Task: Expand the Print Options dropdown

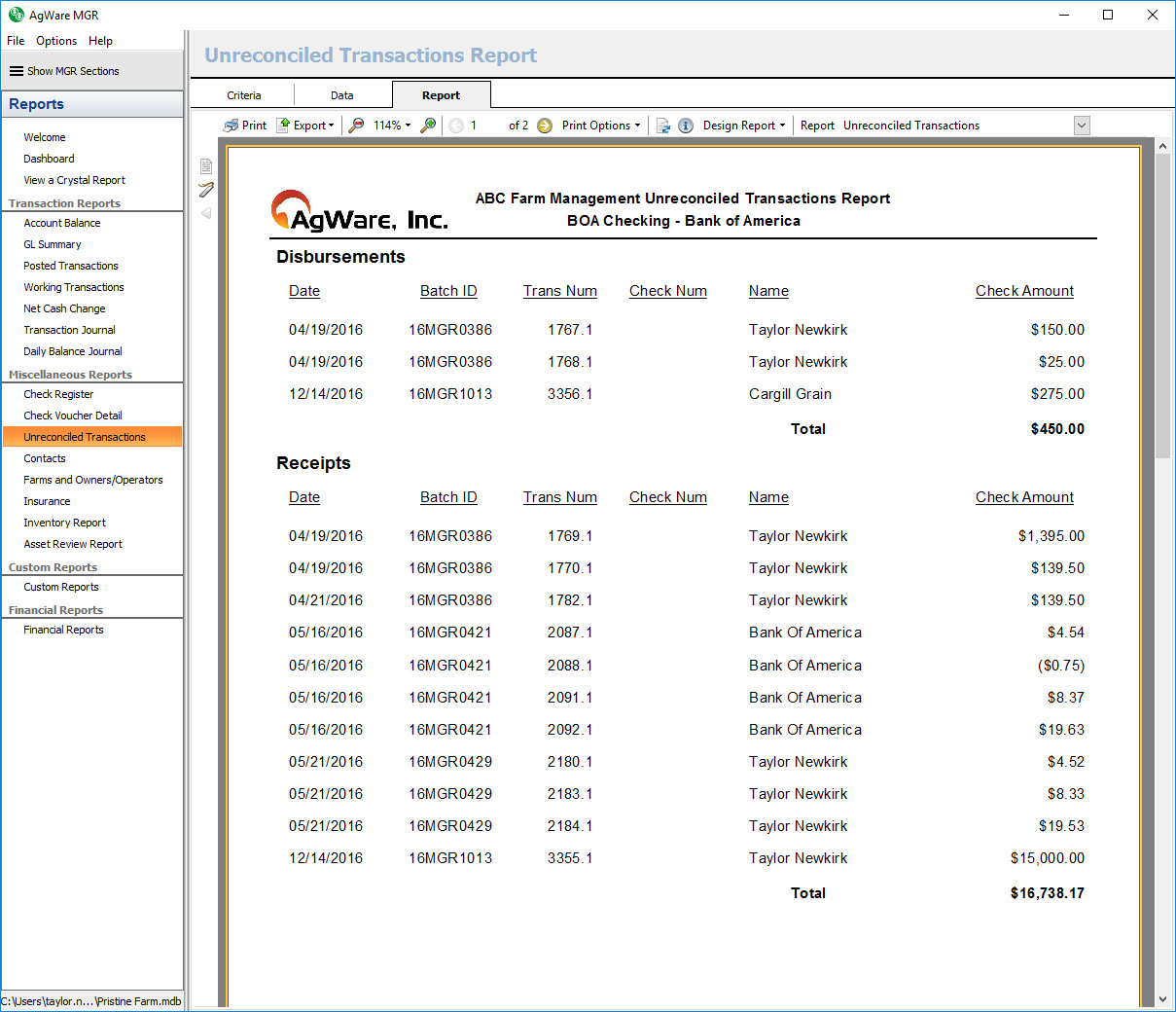Action: pos(601,126)
